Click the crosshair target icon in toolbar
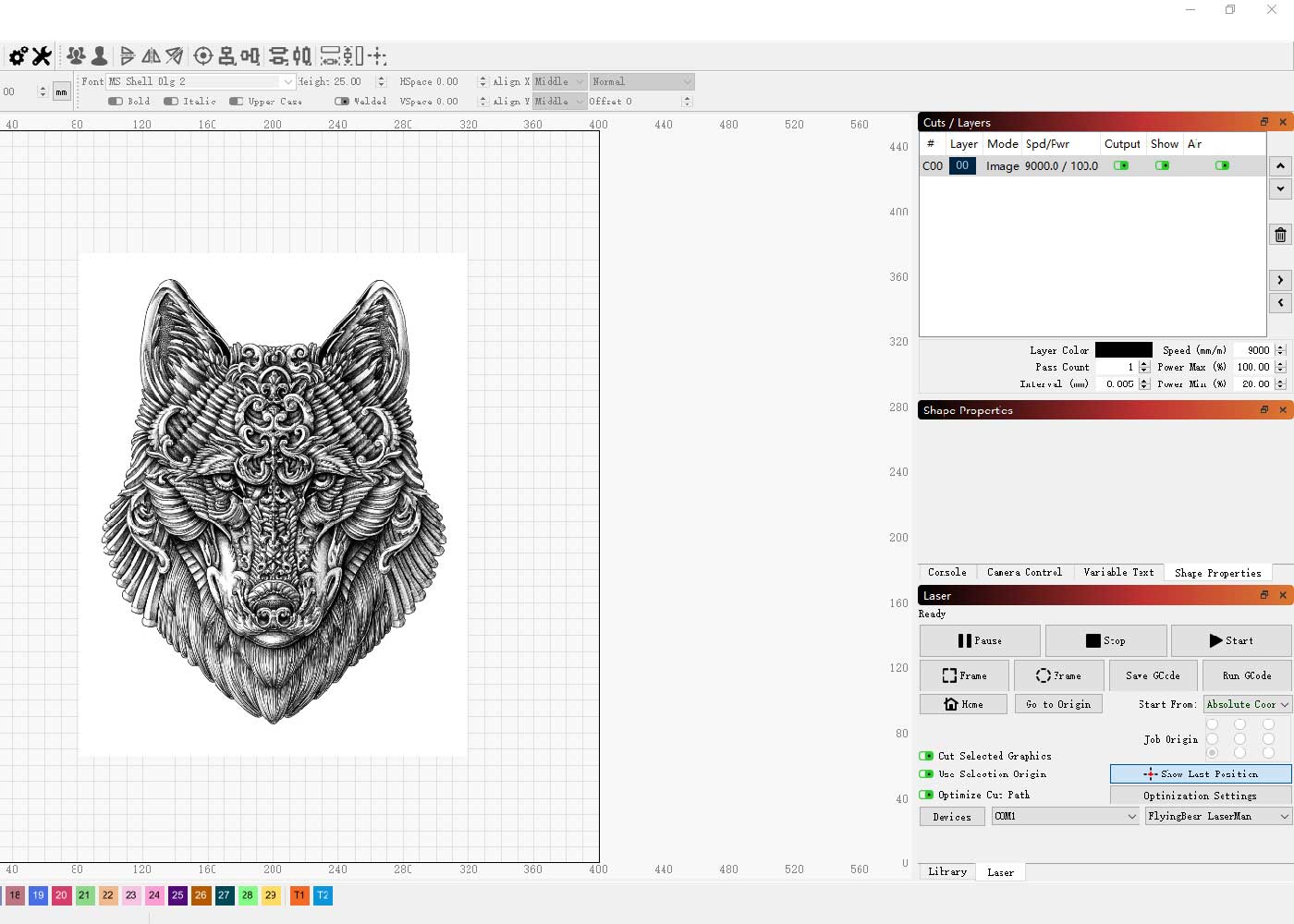 click(x=203, y=56)
